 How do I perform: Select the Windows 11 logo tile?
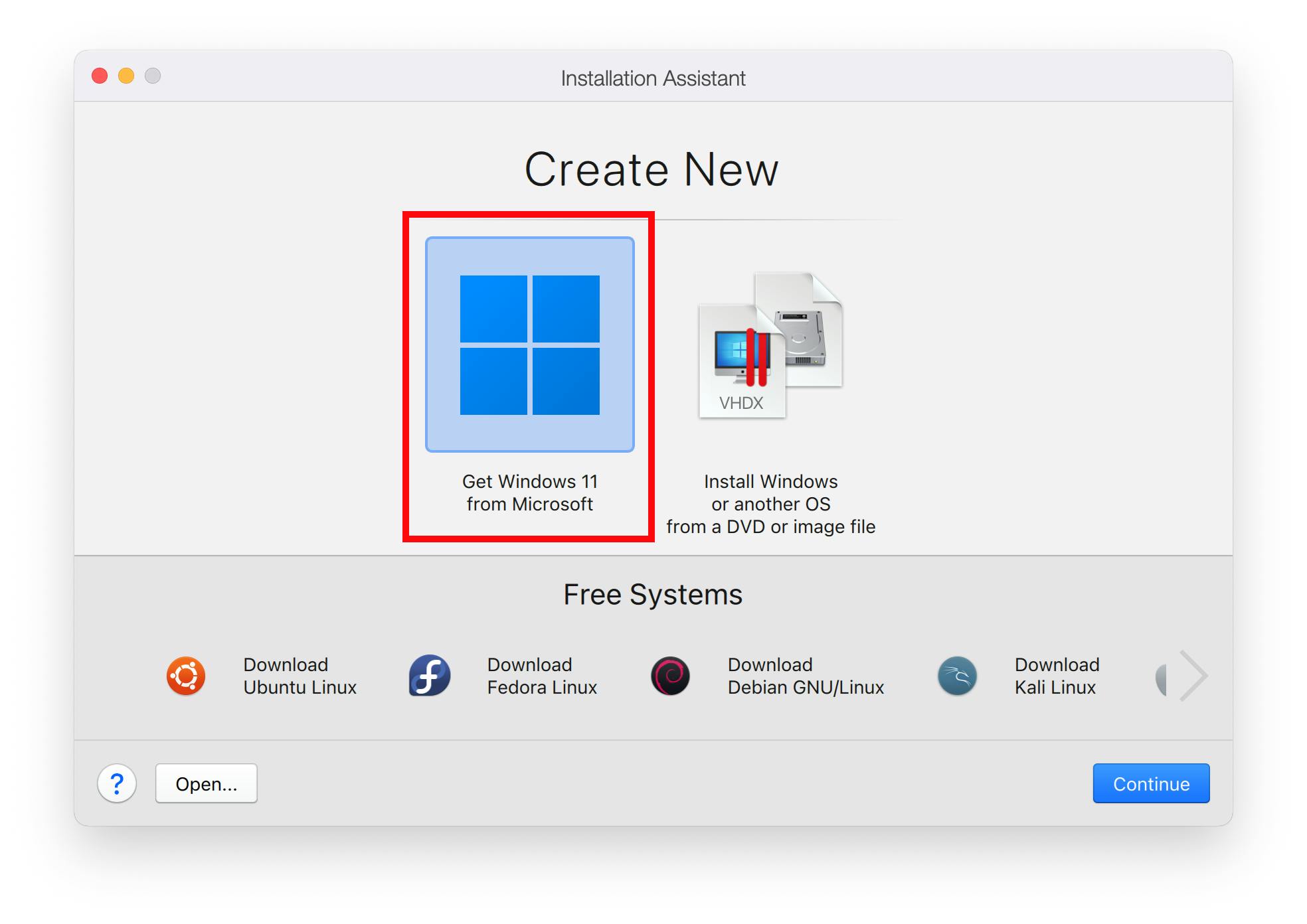coord(529,345)
